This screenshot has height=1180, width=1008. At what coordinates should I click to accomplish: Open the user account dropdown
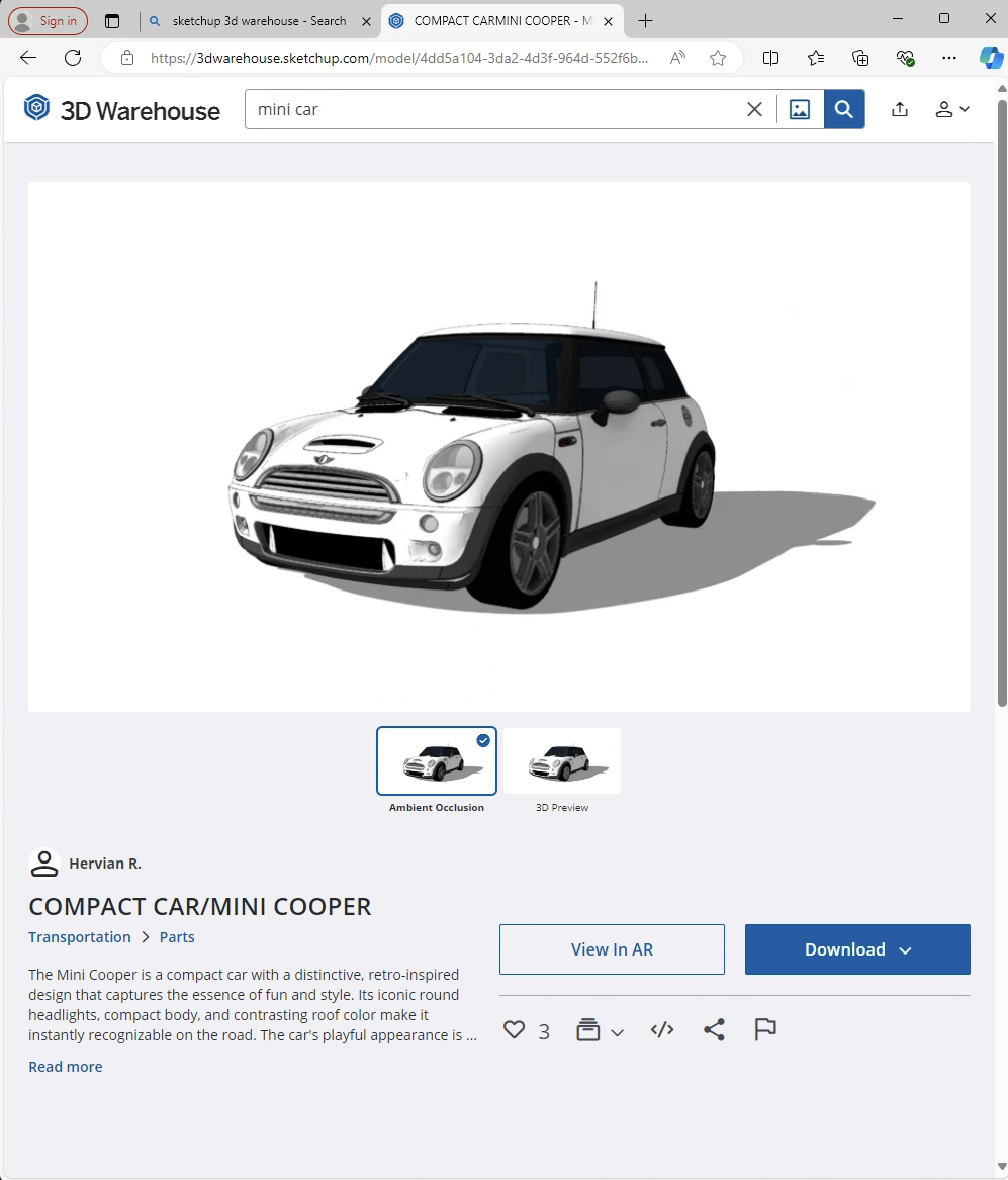click(952, 109)
